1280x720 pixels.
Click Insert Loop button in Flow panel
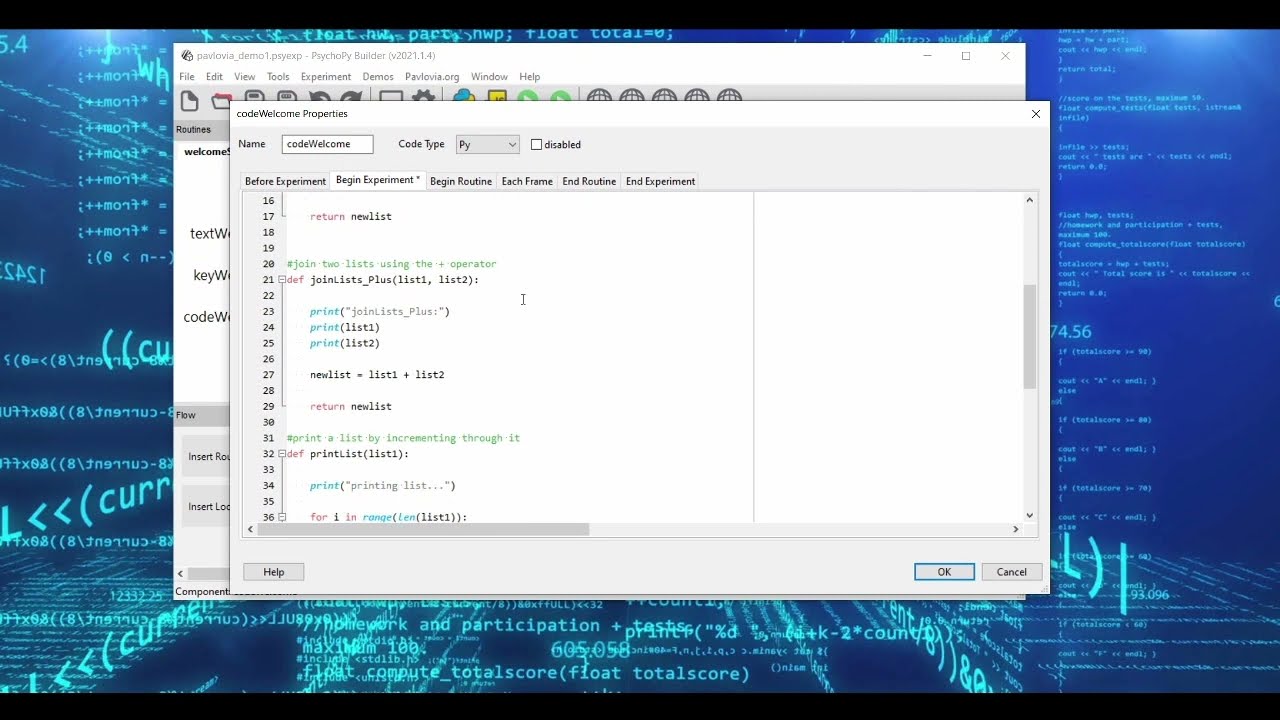207,506
